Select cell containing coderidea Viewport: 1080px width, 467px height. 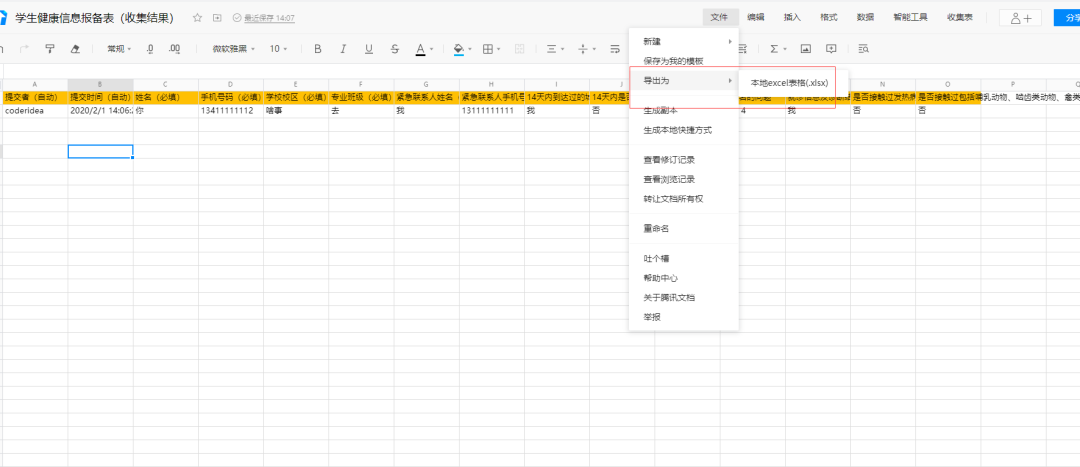coord(35,110)
